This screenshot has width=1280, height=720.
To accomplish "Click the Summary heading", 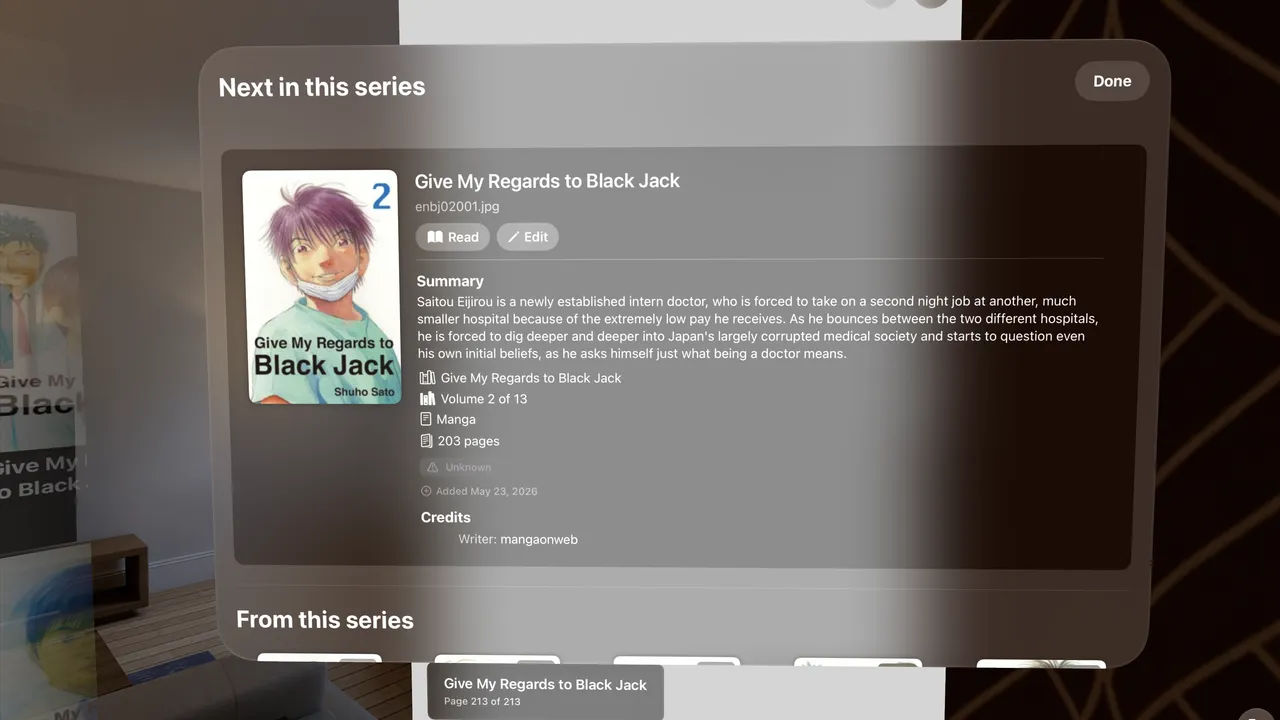I will click(450, 282).
